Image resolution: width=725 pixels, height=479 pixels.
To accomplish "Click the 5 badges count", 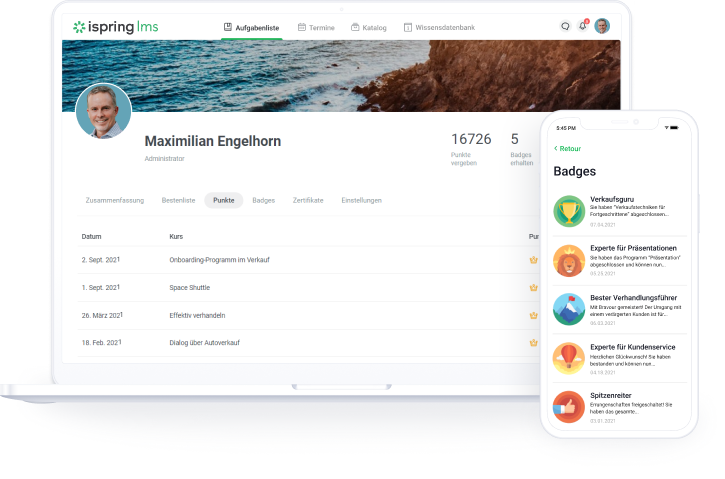I will [515, 139].
